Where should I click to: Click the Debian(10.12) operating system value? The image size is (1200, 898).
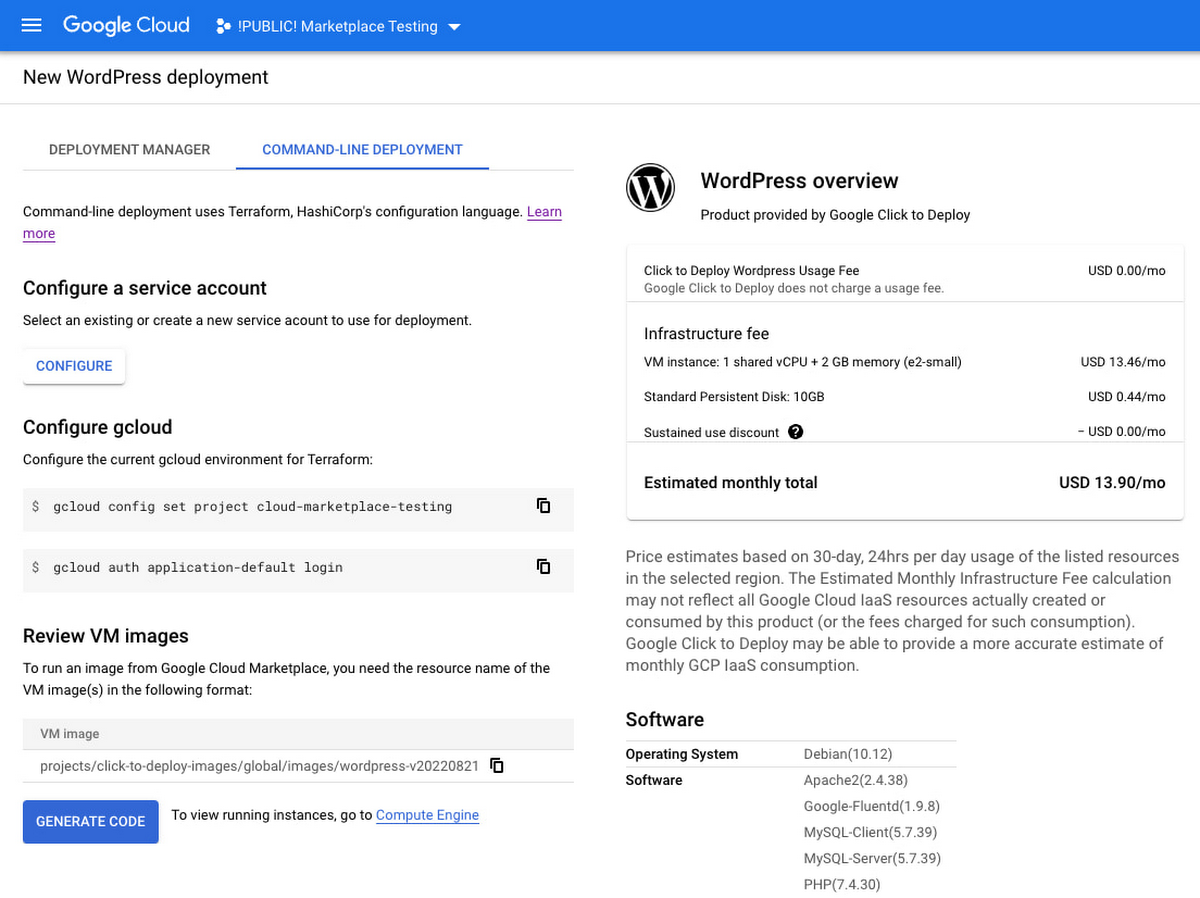(x=848, y=754)
